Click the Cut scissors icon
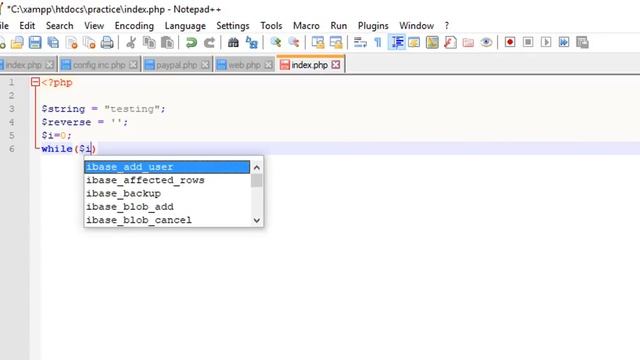 coord(131,42)
